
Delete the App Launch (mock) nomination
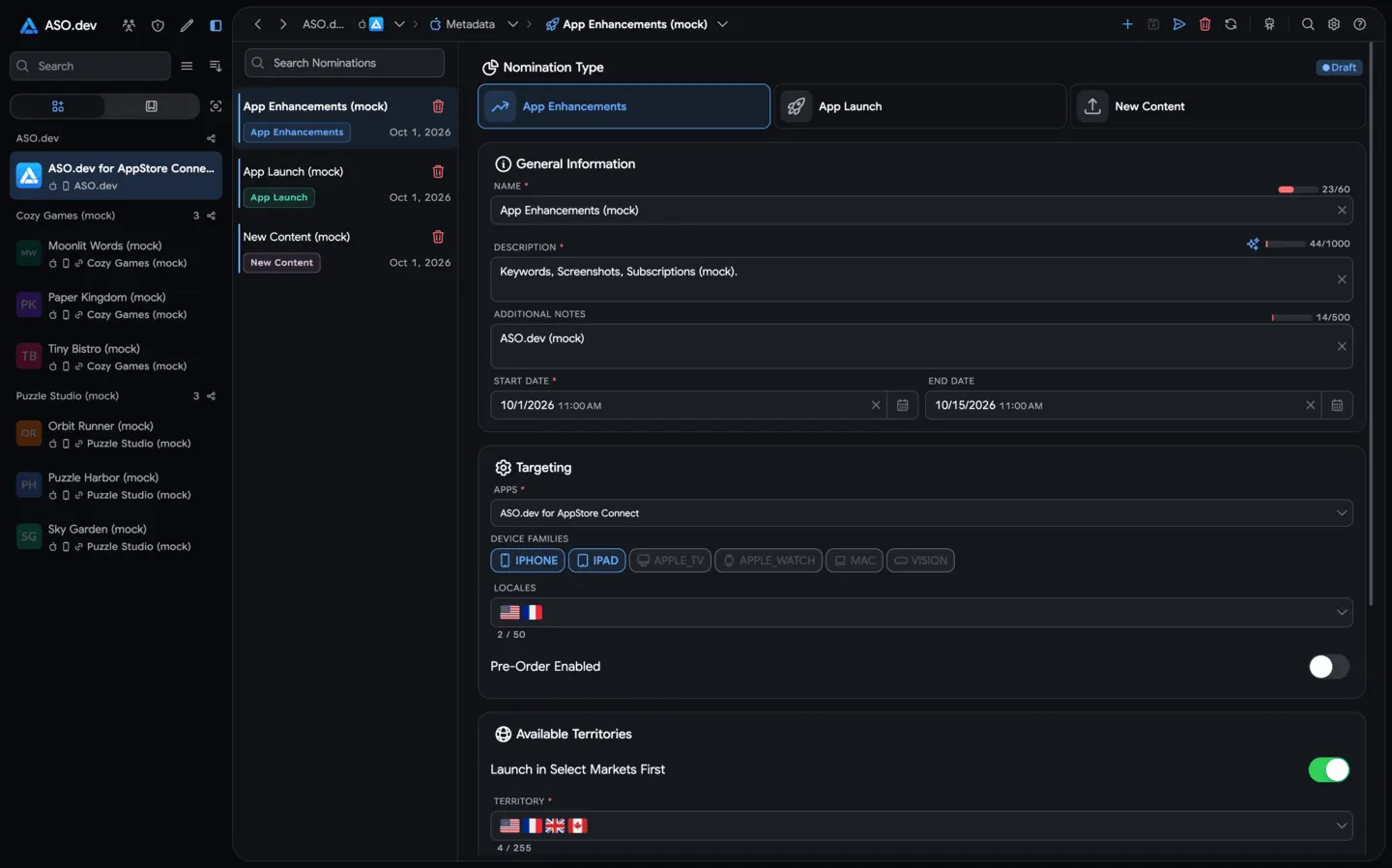[438, 171]
